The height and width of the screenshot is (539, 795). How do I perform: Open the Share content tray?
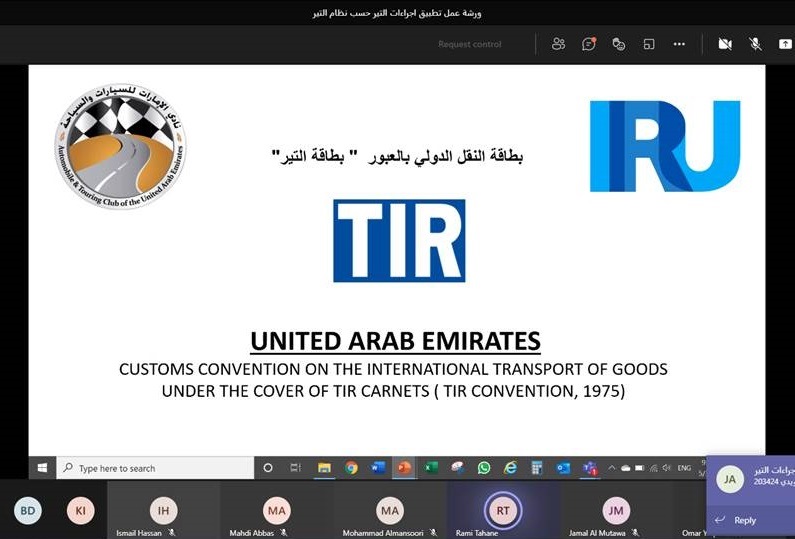point(785,44)
